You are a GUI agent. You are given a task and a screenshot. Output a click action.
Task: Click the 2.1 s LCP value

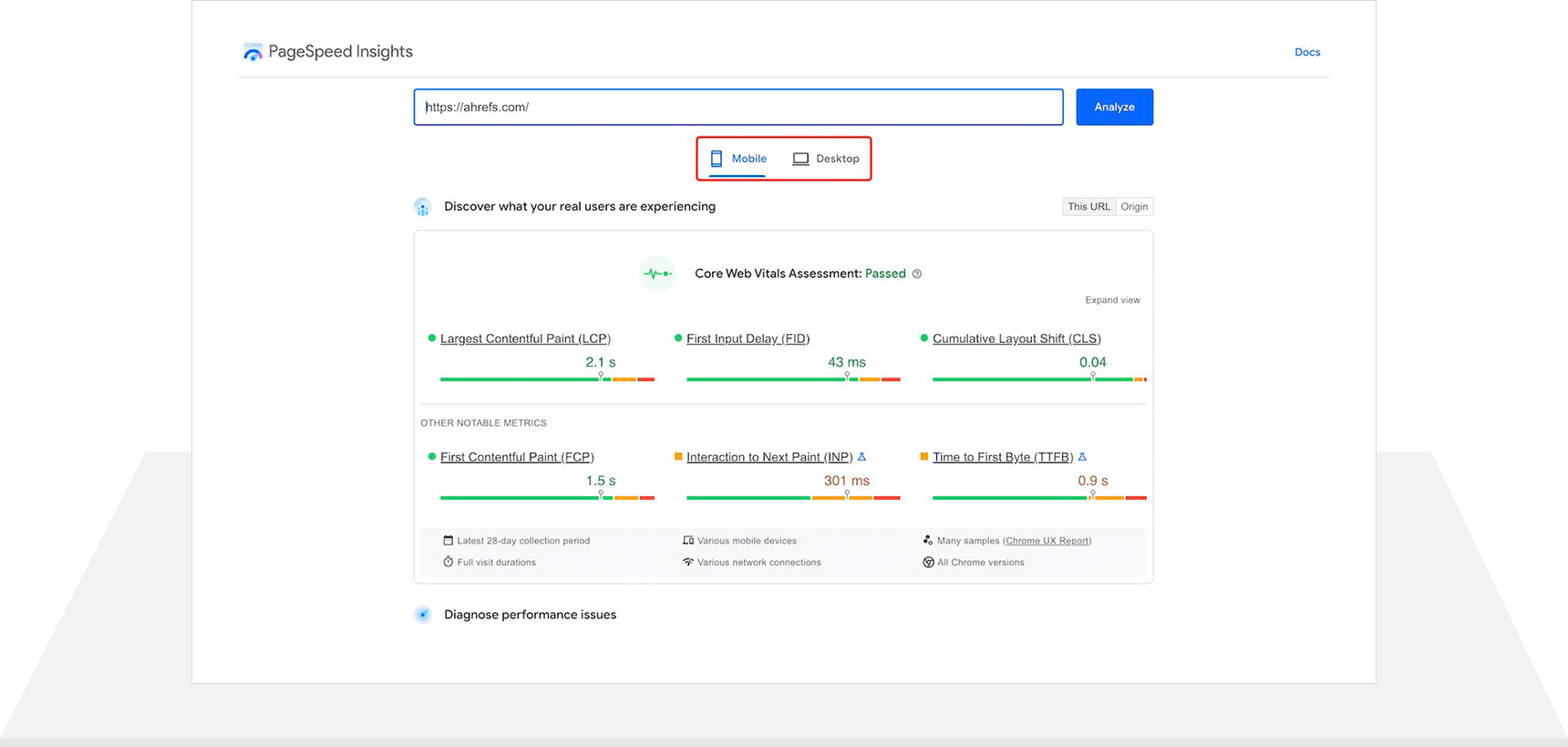[601, 362]
